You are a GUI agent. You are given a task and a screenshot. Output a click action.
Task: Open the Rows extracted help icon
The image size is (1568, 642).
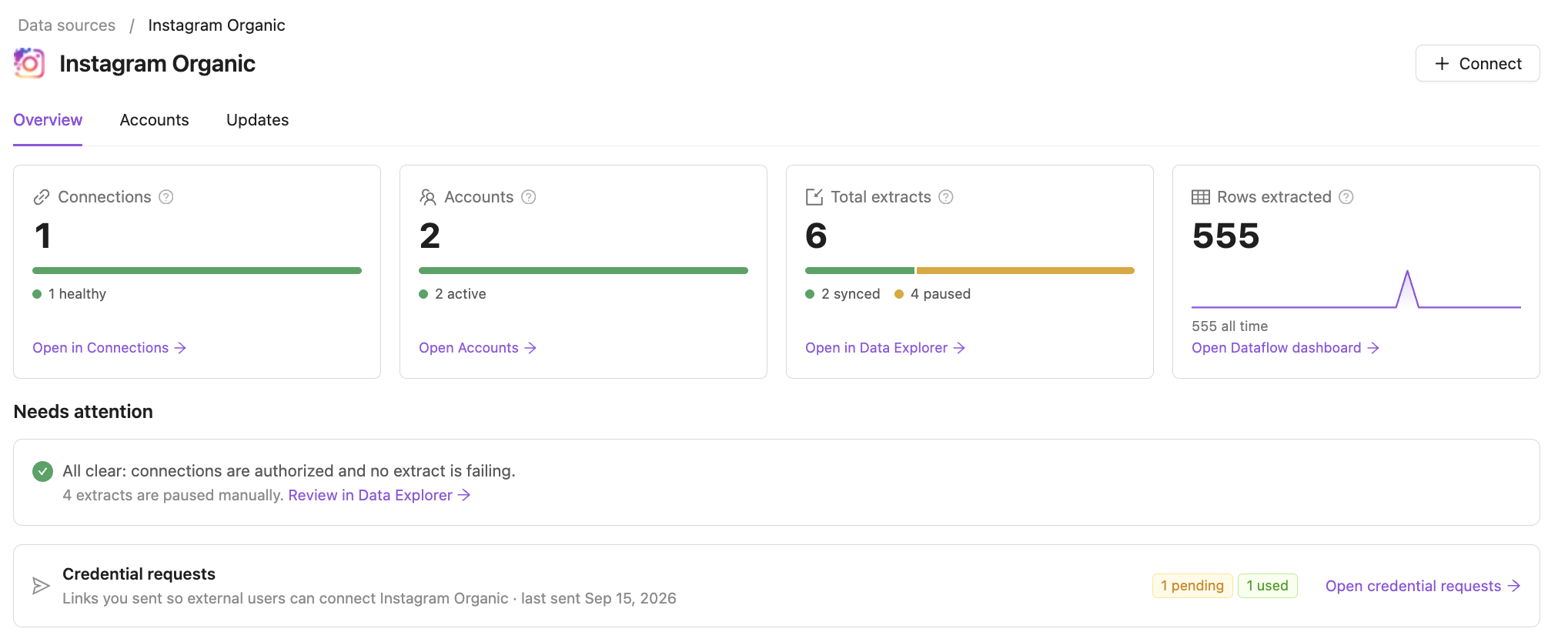[1346, 197]
